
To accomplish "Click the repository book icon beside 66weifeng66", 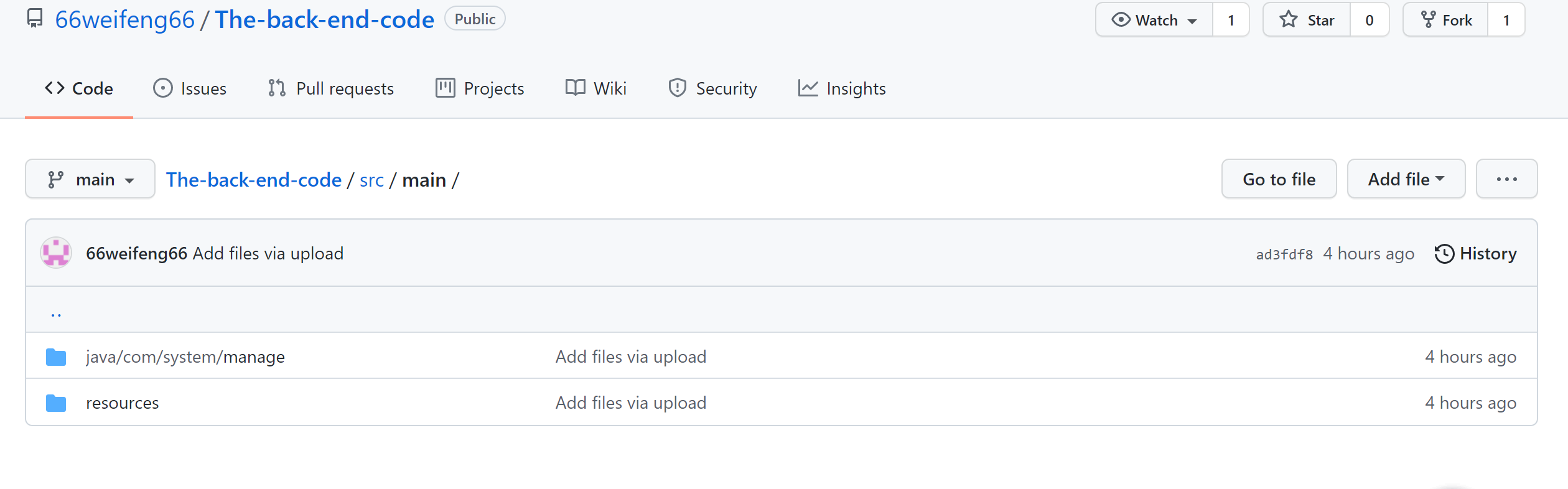I will coord(35,19).
